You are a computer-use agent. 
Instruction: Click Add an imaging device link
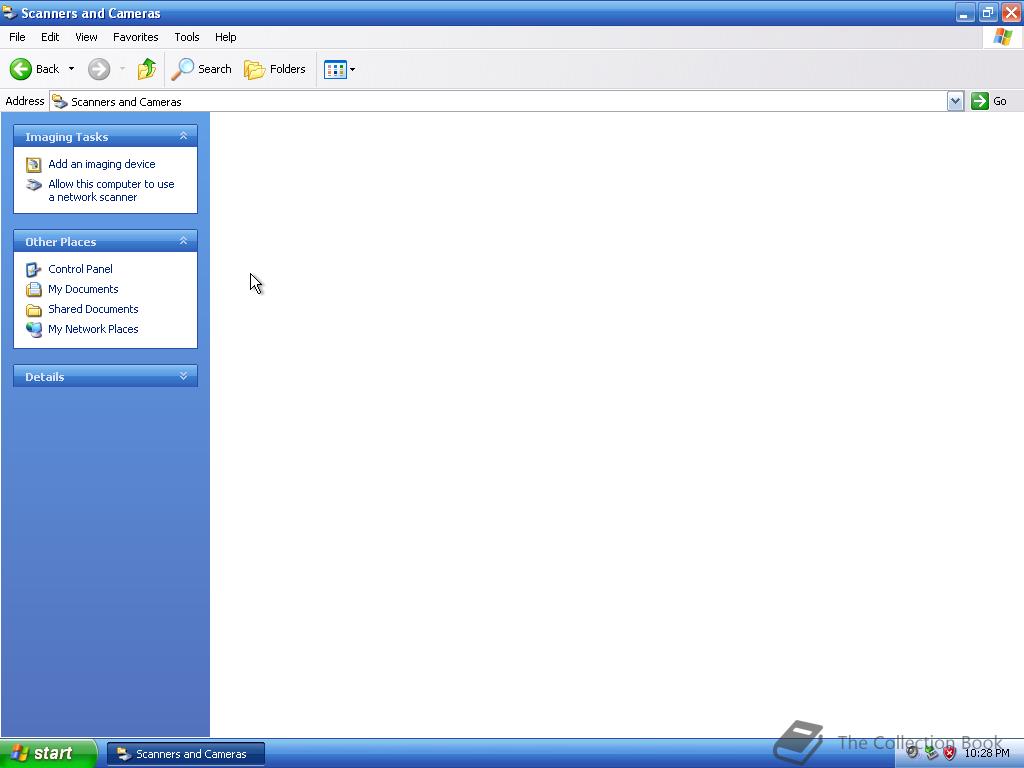coord(102,164)
